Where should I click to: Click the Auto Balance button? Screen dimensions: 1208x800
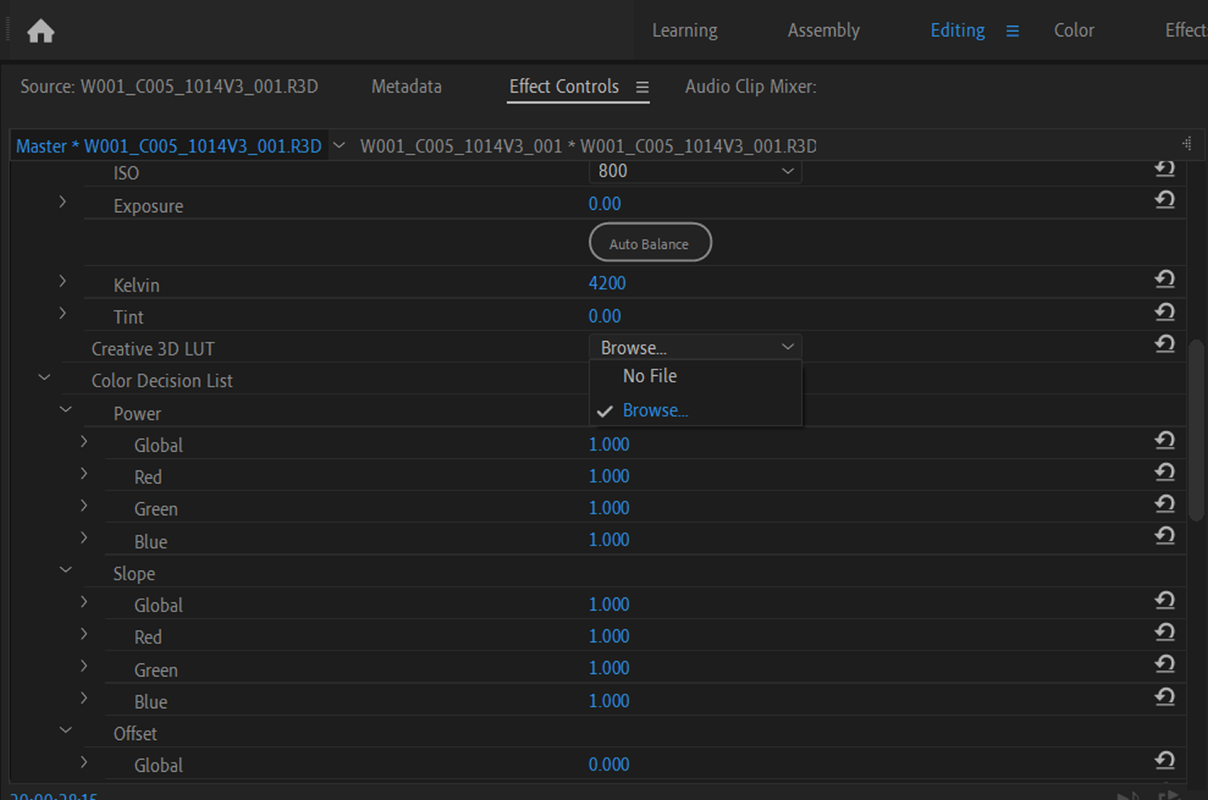(x=650, y=243)
